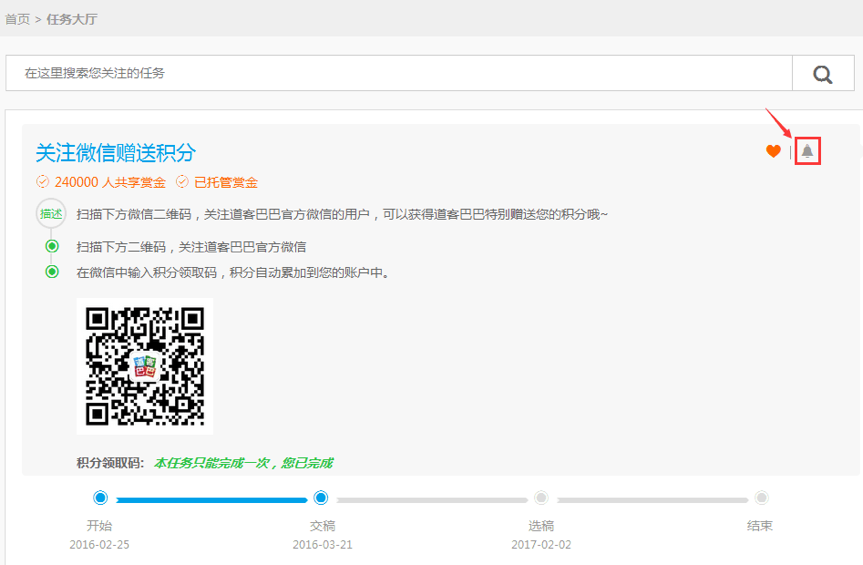The image size is (863, 565).
Task: Select the 选稿 timeline marker
Action: [541, 498]
